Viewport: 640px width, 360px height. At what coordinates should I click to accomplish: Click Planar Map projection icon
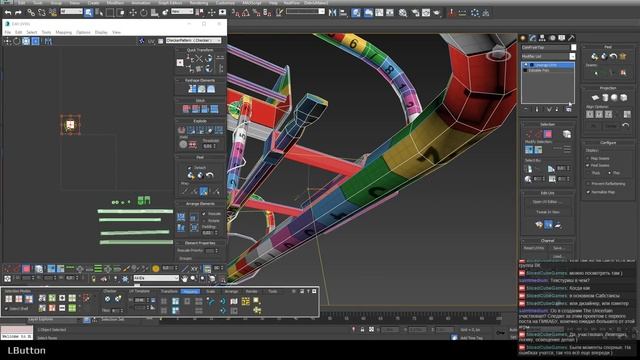tap(596, 98)
